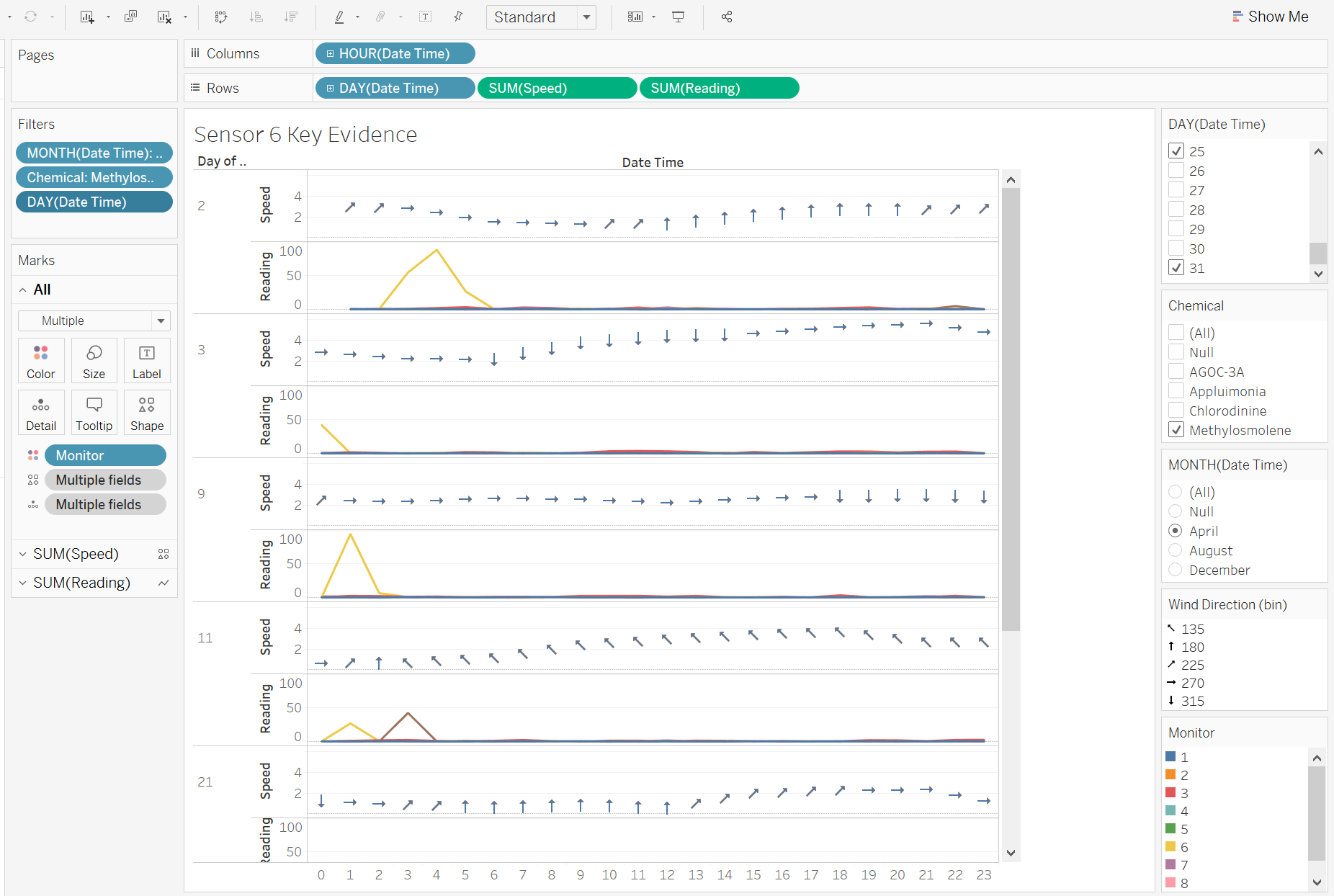Click the Duplicate sheet toolbar icon

pos(130,17)
